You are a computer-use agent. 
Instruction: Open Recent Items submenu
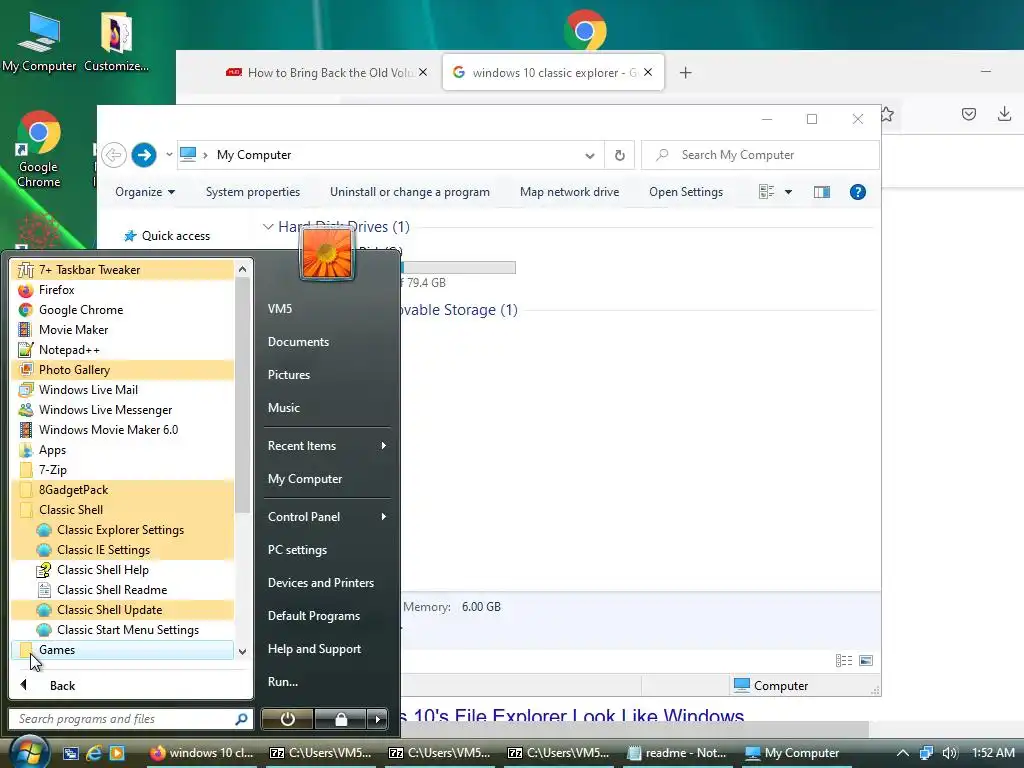(x=327, y=446)
